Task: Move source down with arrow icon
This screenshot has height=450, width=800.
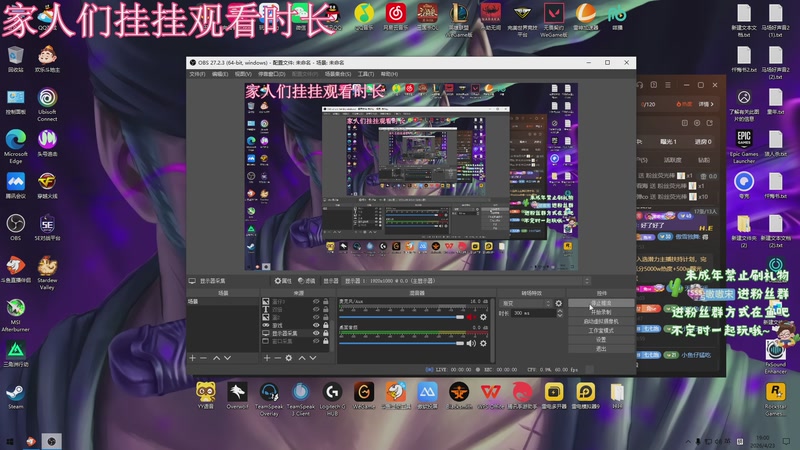Action: point(313,358)
